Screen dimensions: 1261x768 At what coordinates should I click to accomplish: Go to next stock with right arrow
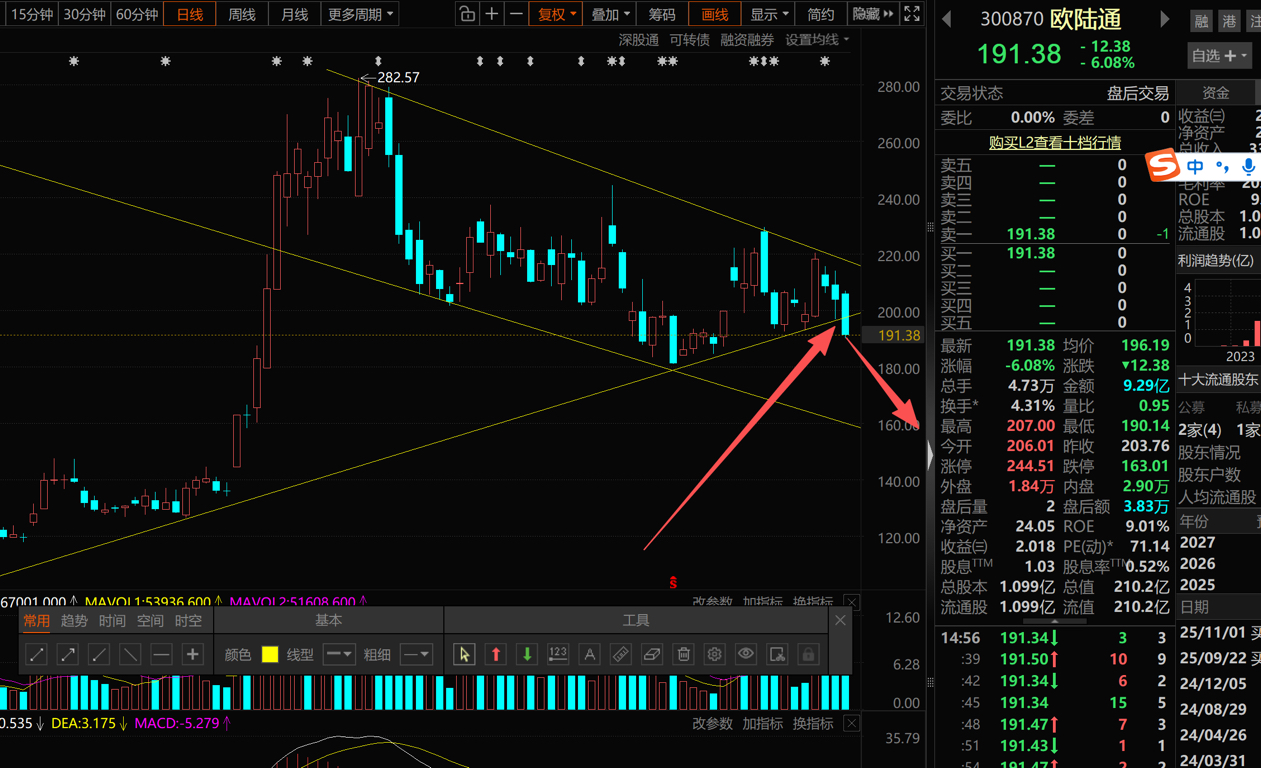pos(1164,19)
